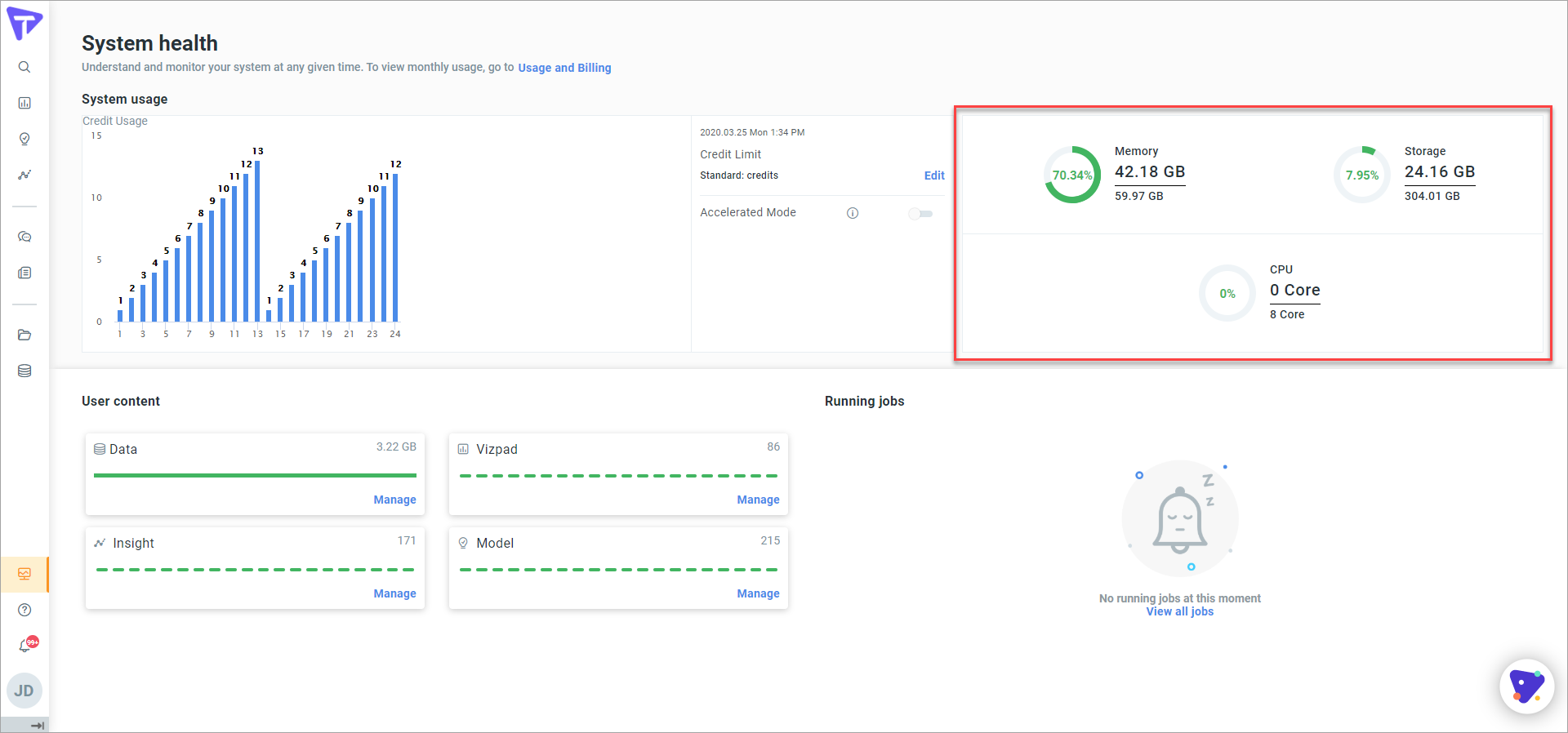Viewport: 1568px width, 733px height.
Task: Click the Insight card trend icon
Action: [100, 543]
